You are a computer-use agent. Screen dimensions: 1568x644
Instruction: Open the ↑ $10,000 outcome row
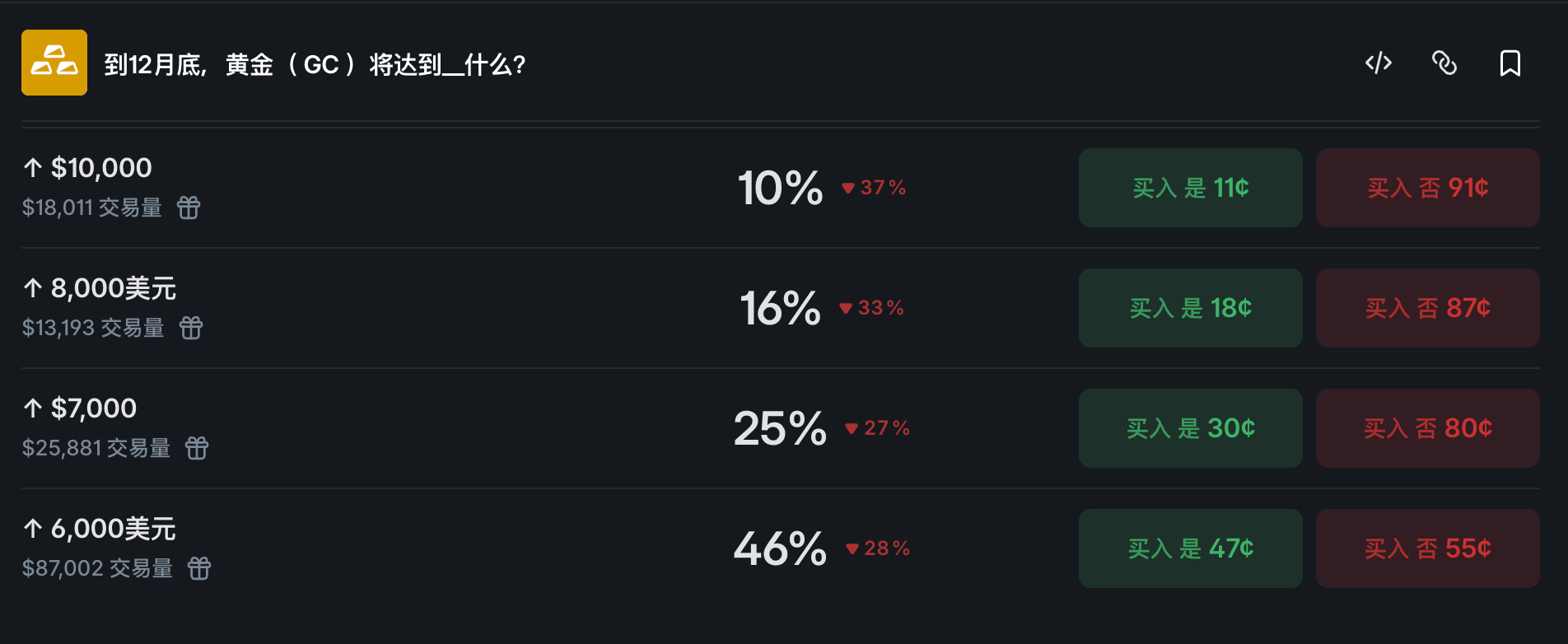(100, 168)
